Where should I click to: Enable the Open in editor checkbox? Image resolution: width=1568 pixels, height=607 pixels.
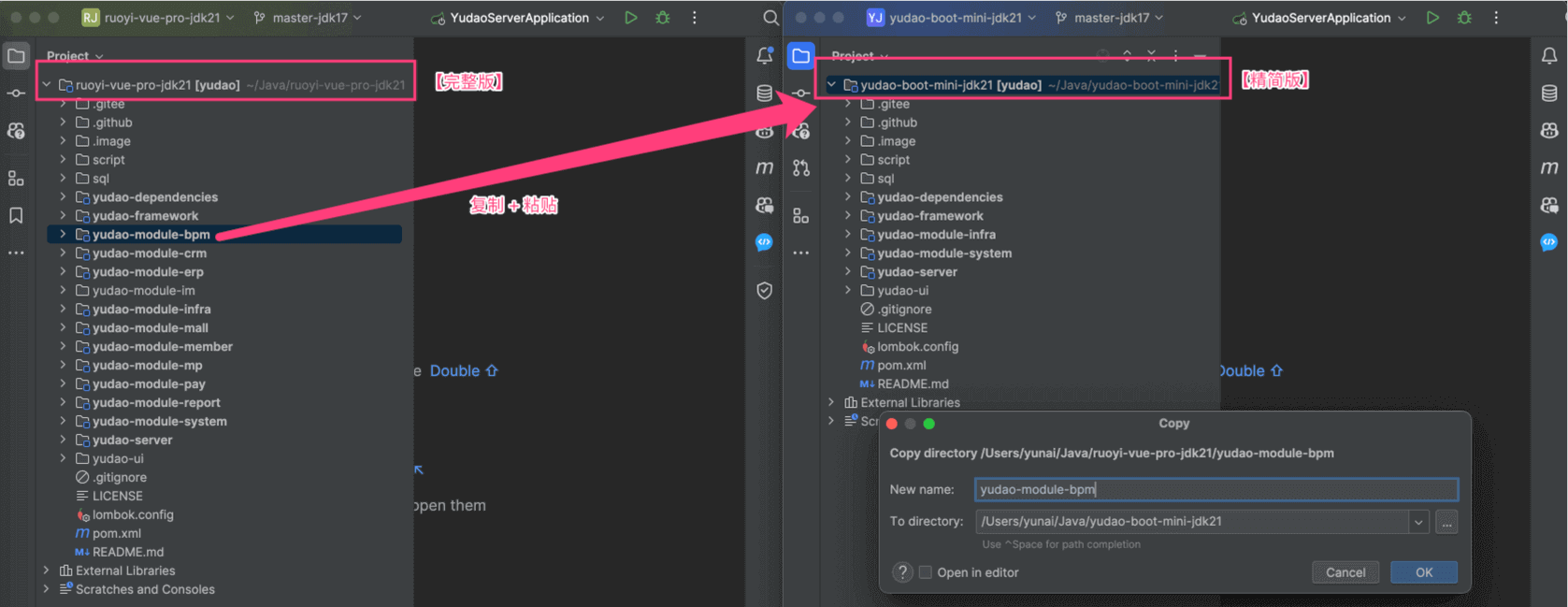coord(926,572)
